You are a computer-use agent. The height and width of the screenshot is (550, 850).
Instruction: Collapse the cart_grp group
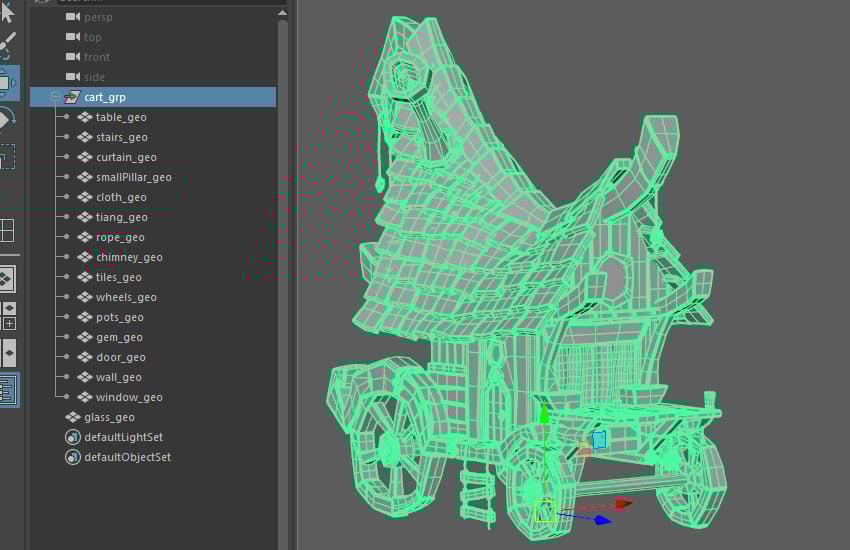point(55,97)
